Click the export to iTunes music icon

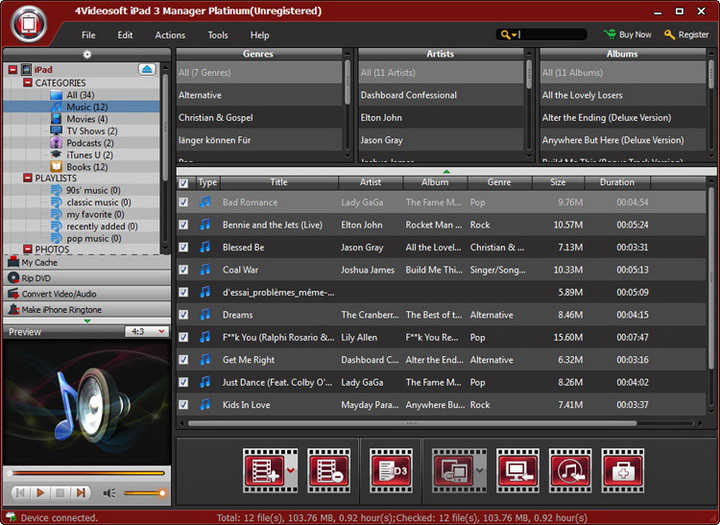(x=570, y=470)
